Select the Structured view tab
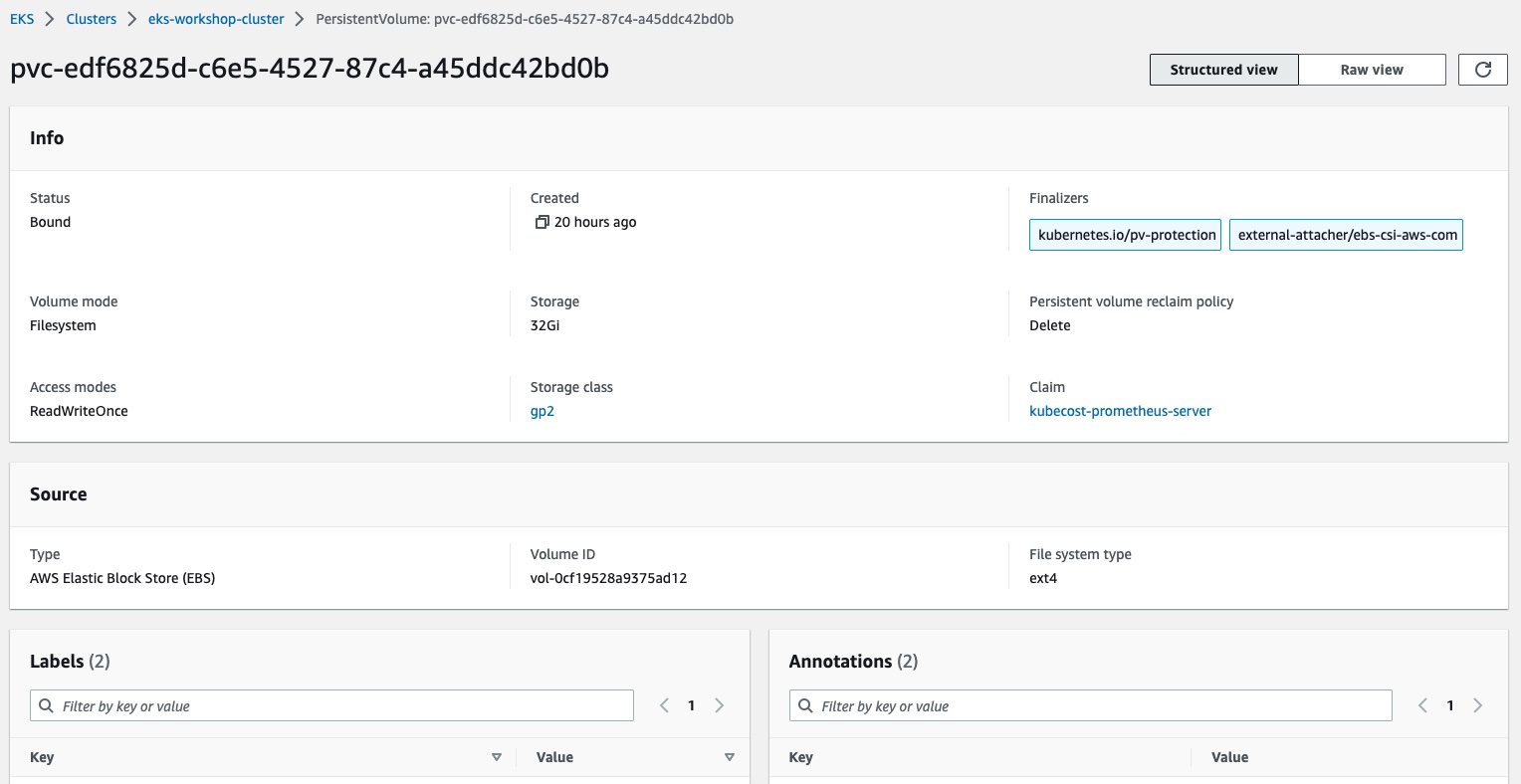The height and width of the screenshot is (784, 1521). click(1223, 70)
